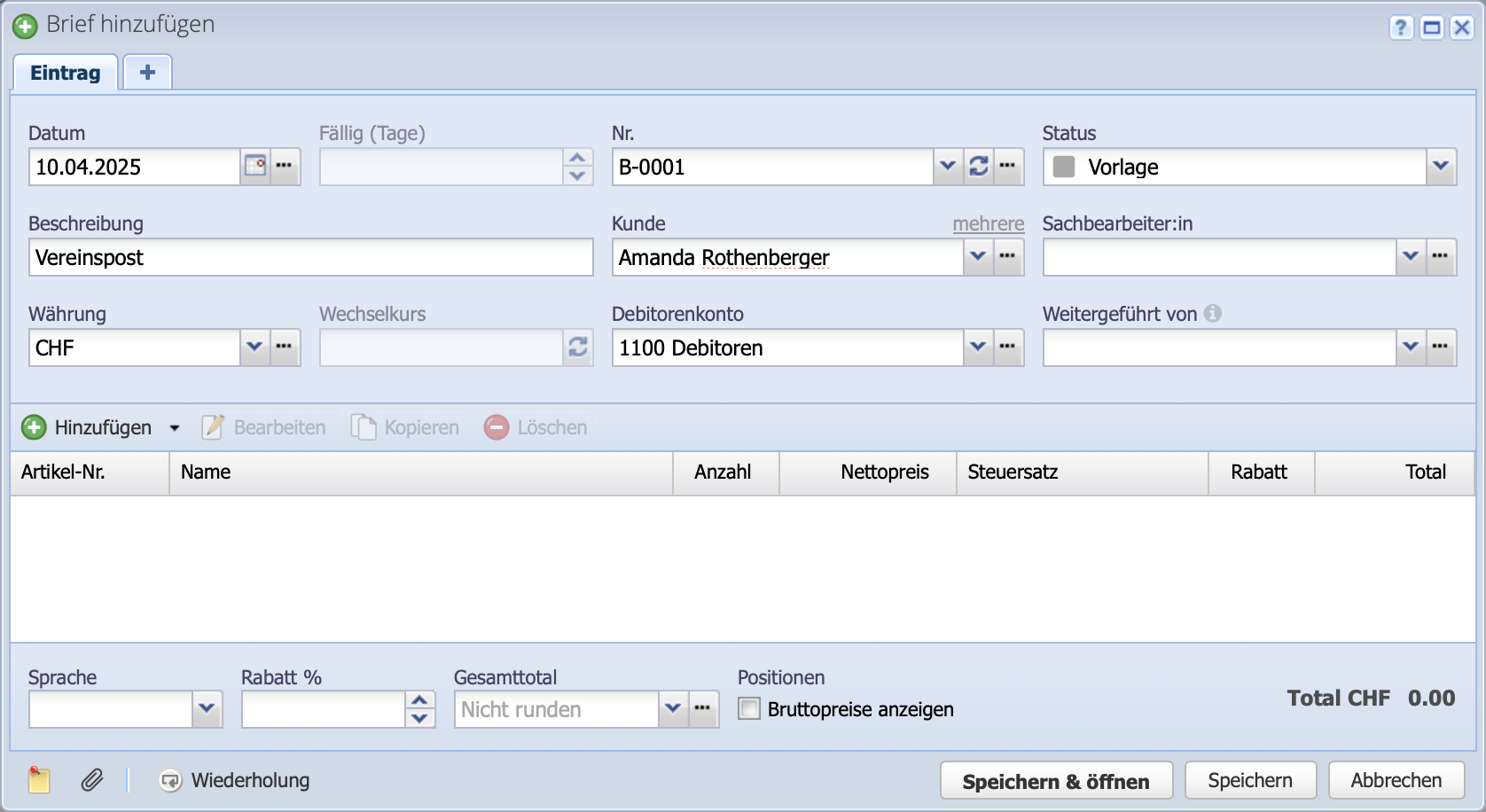Increase the Rabatt % stepper value
This screenshot has width=1486, height=812.
(420, 700)
